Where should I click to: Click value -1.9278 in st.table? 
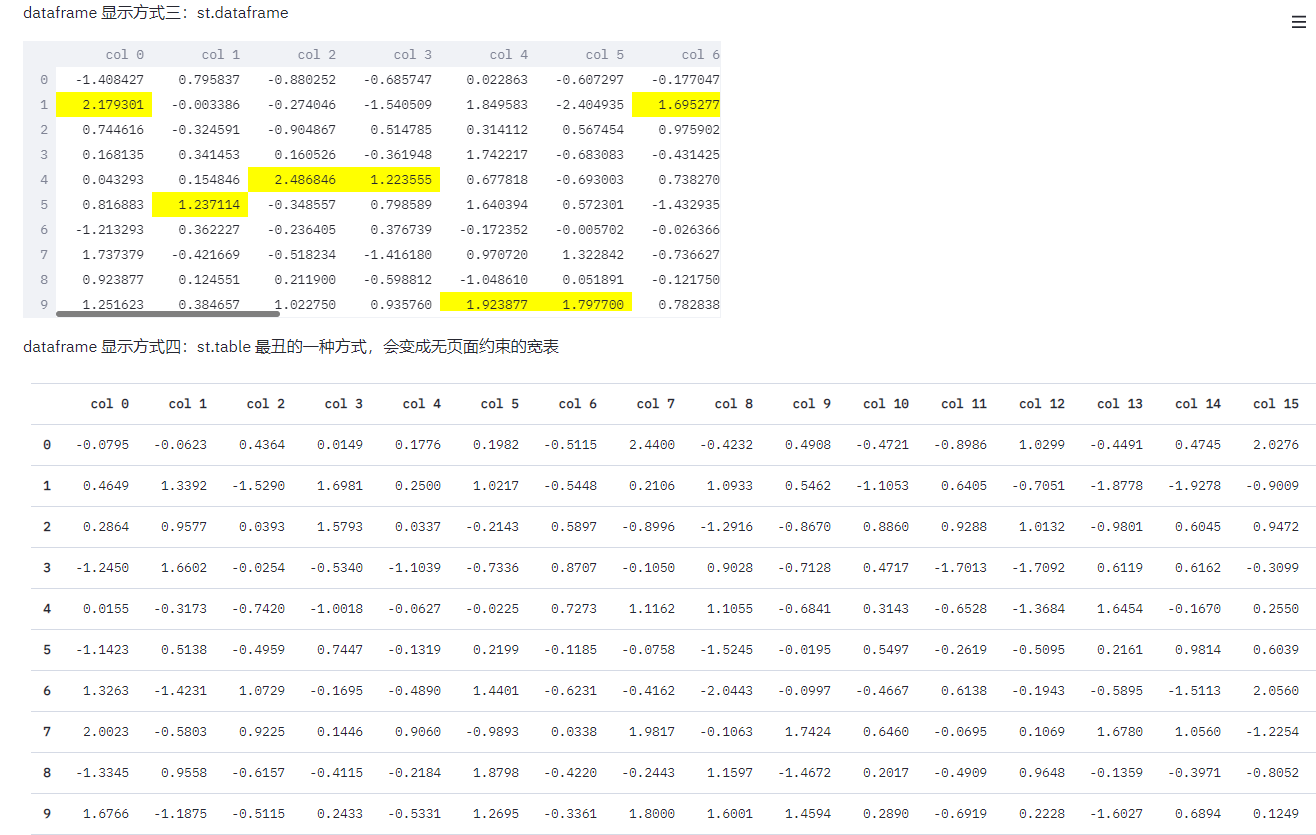[x=1194, y=486]
